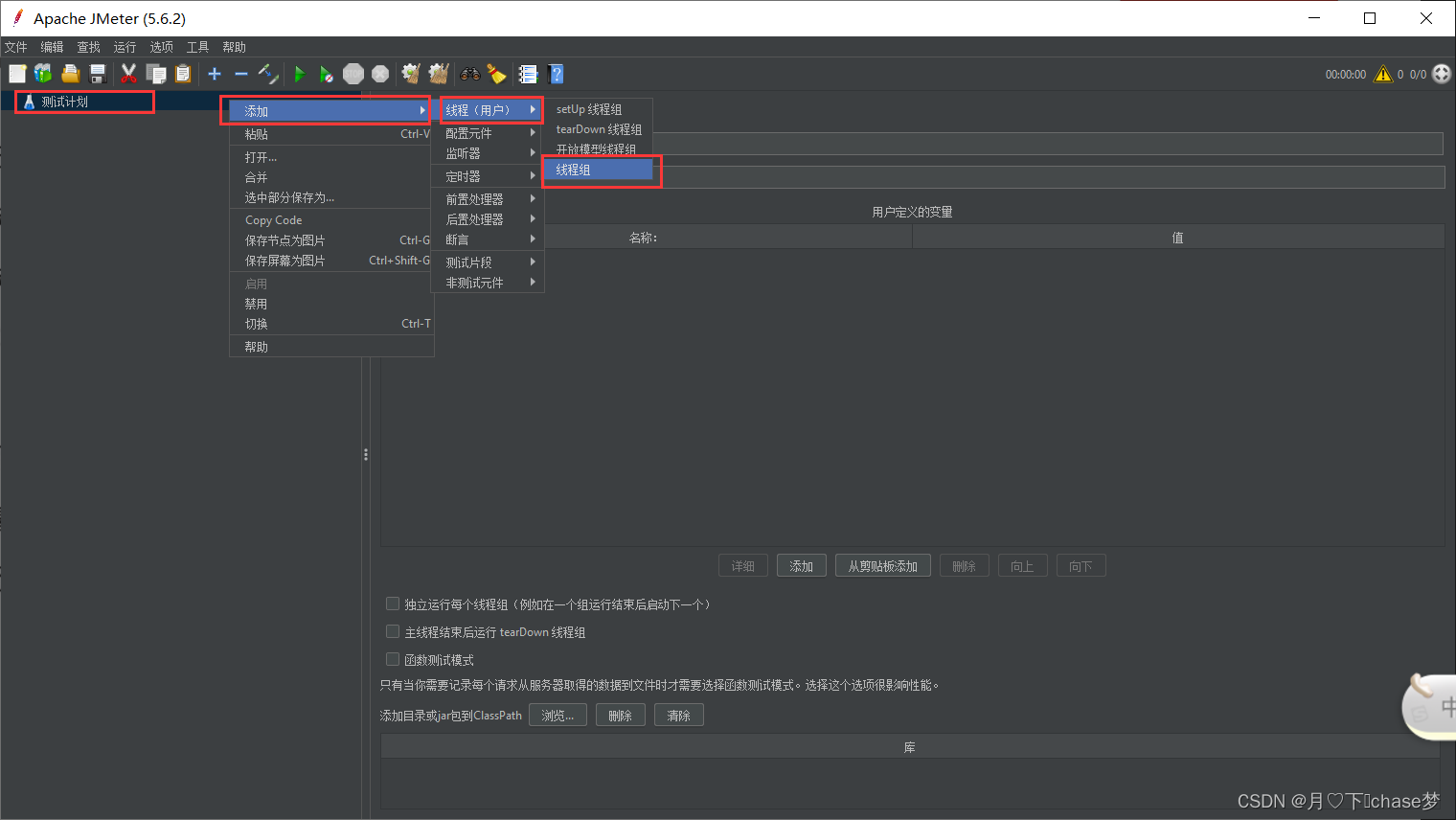Expand the 后置处理器 submenu

click(x=488, y=219)
